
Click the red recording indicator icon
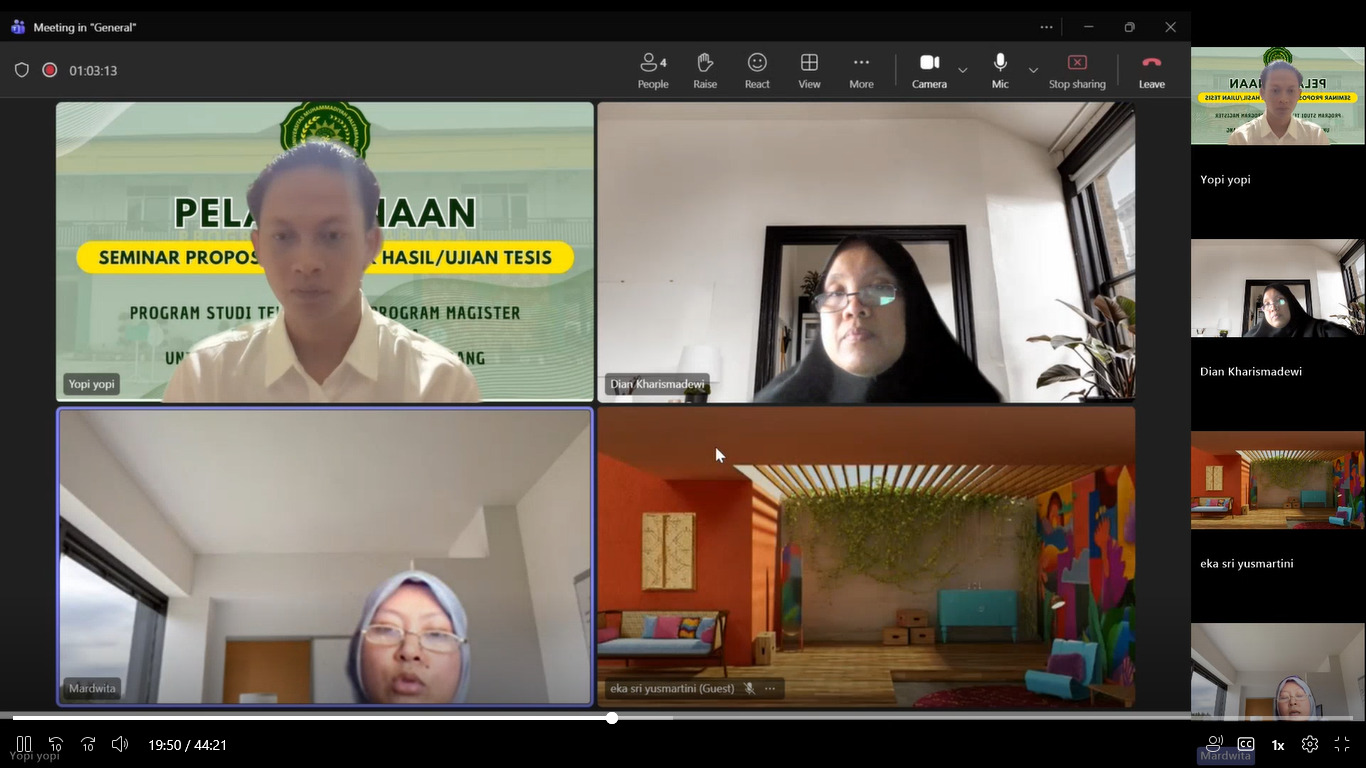click(x=49, y=70)
